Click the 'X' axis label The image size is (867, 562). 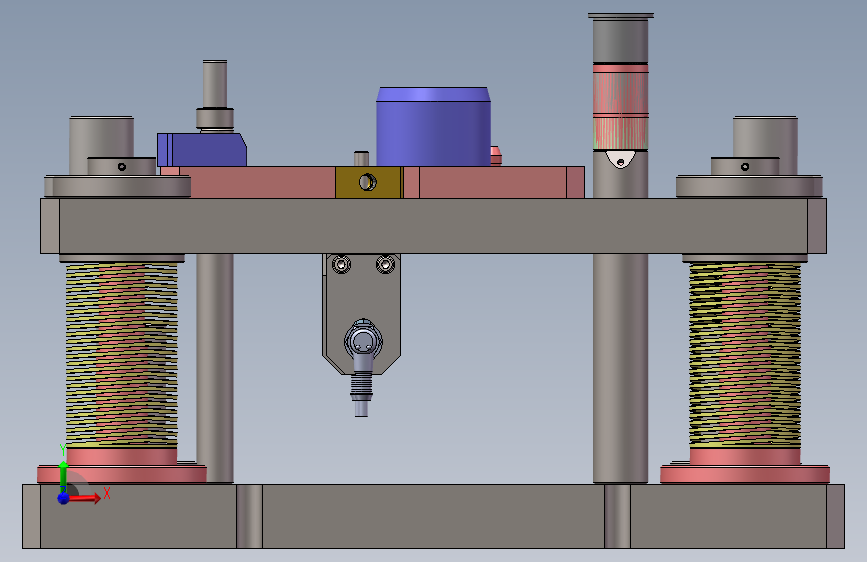107,493
